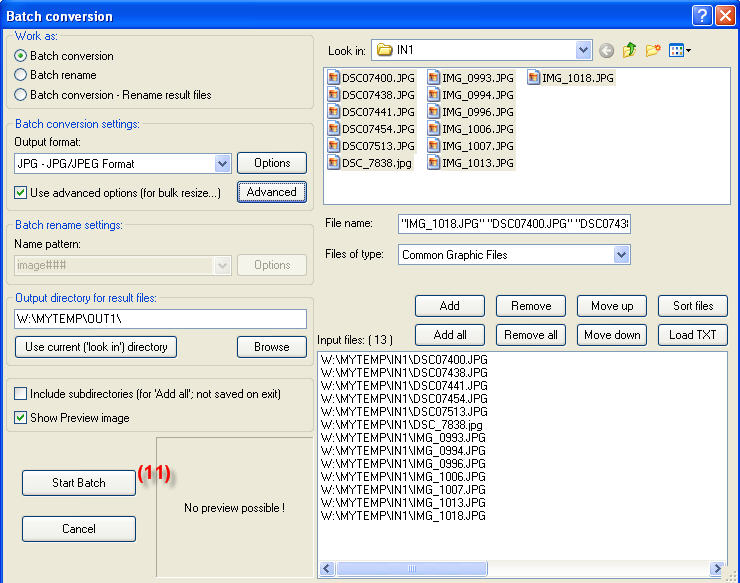This screenshot has height=583, width=740.
Task: Expand the Files of type dropdown
Action: tap(621, 255)
